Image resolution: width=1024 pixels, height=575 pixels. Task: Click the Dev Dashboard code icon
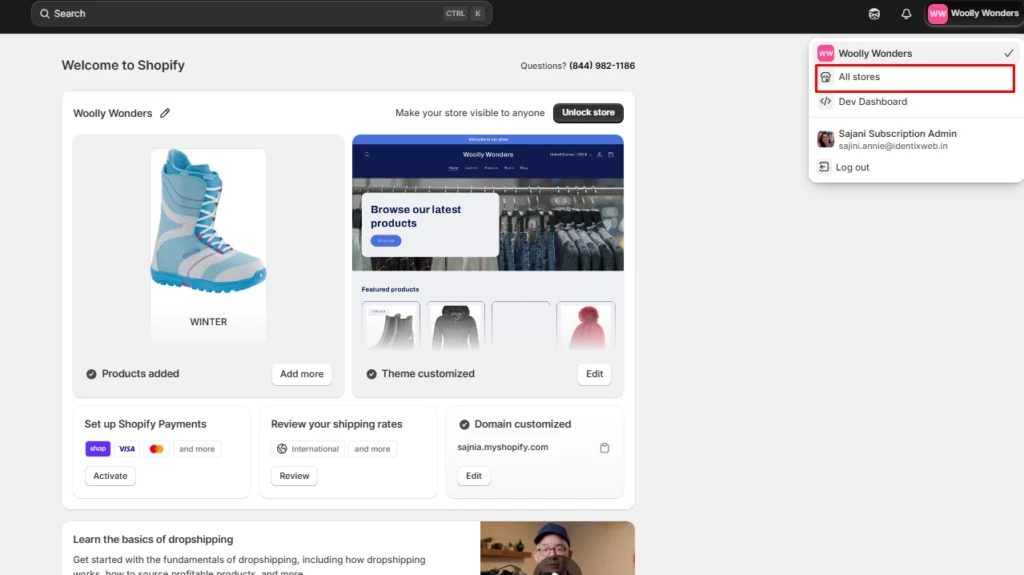[825, 101]
